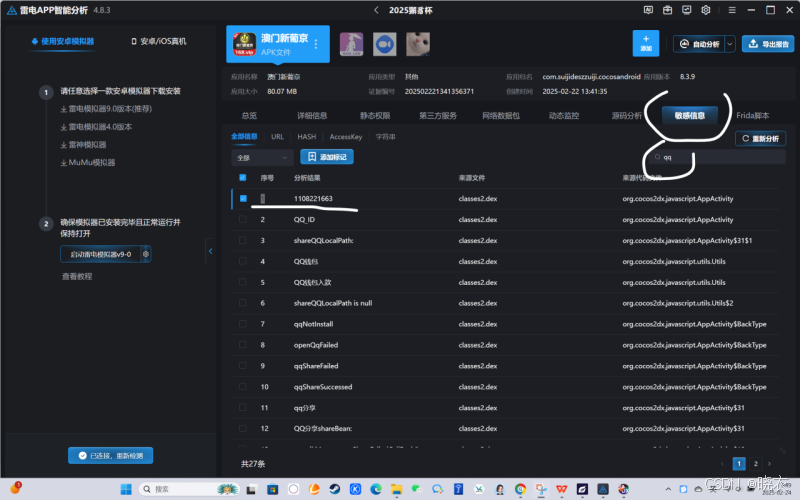Click shareQQLocalPath is null result text
Viewport: 801px width, 500px height.
click(333, 303)
